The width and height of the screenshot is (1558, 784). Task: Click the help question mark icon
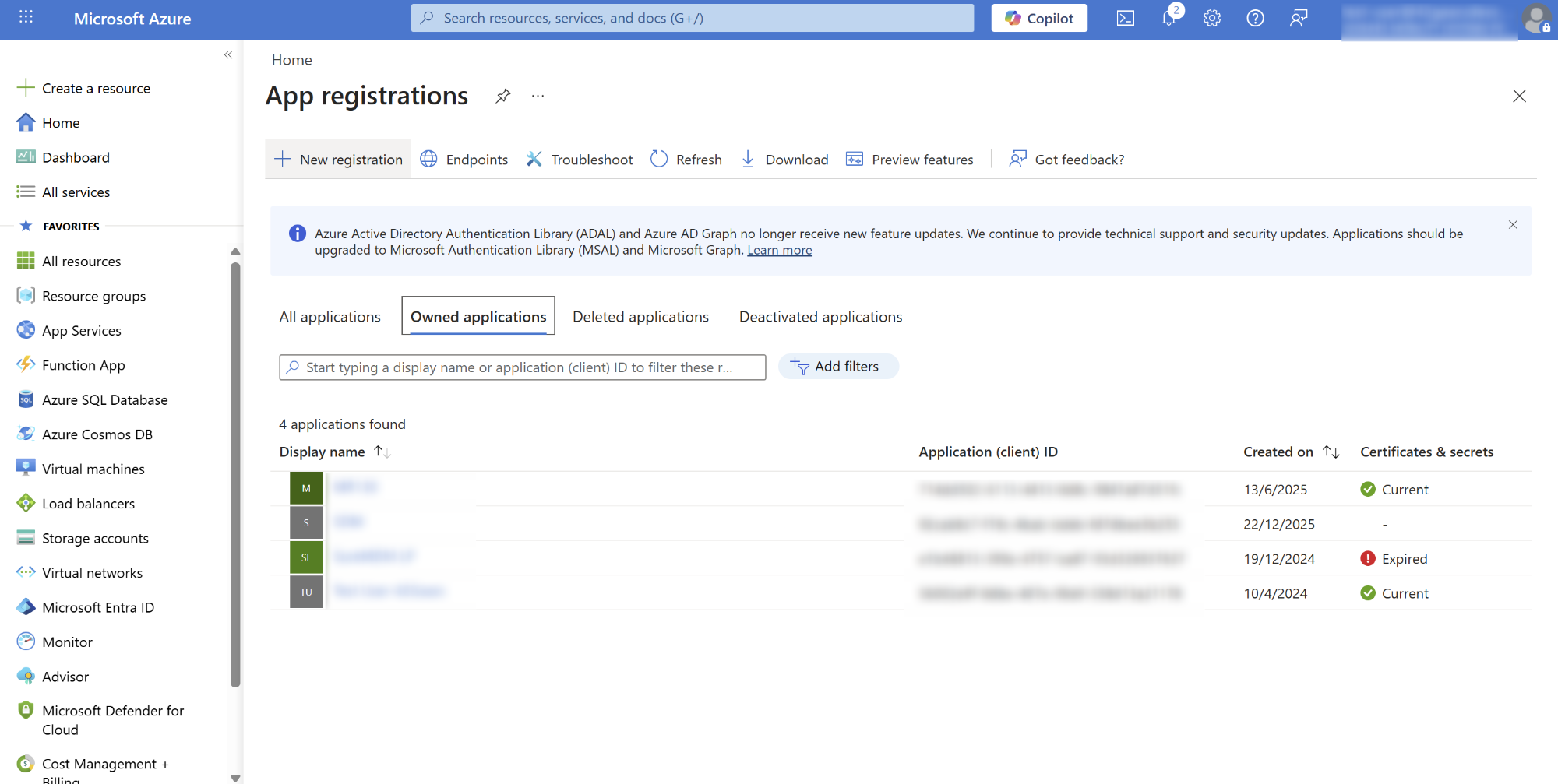coord(1255,18)
